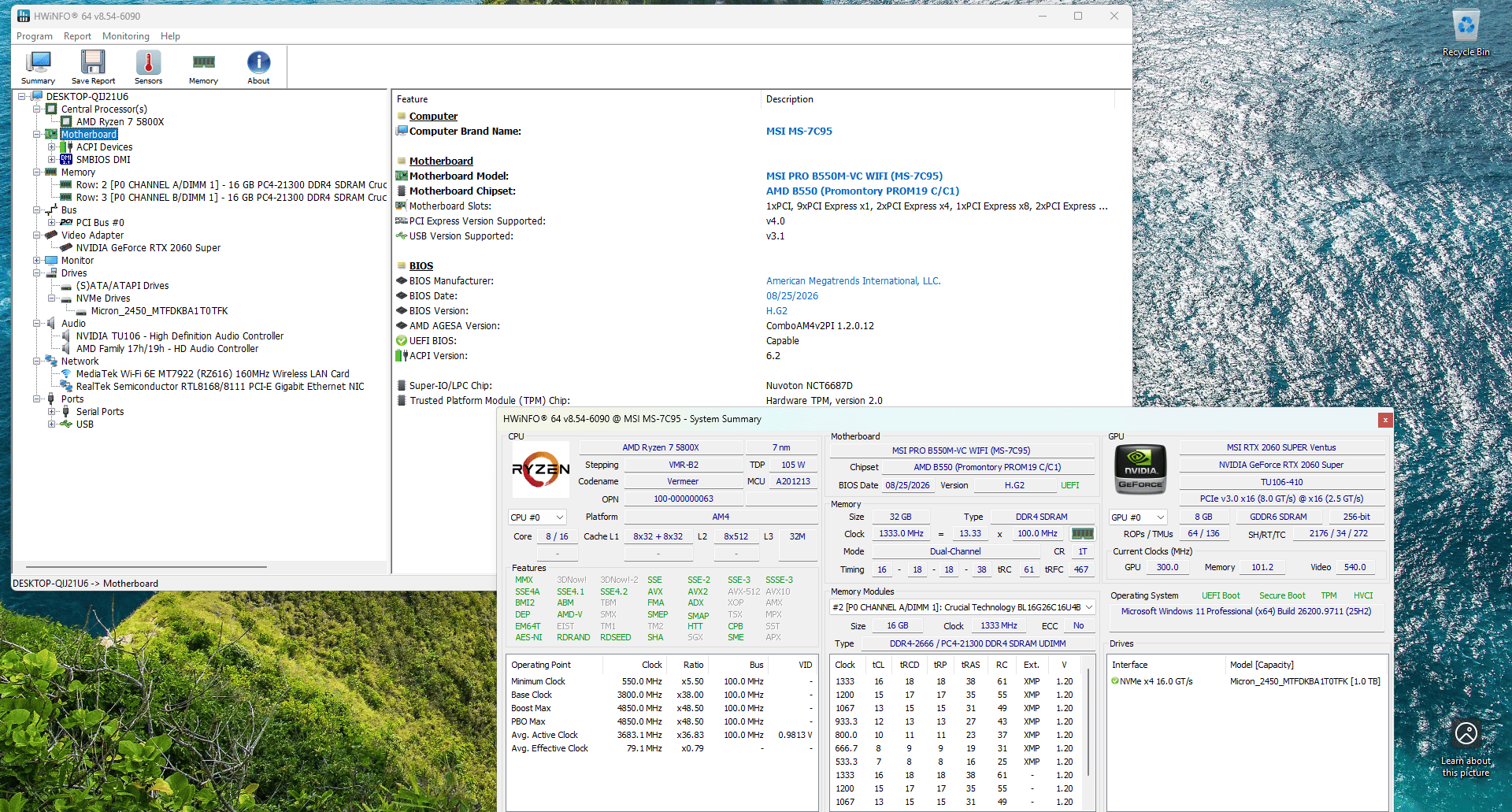1512x812 pixels.
Task: Click the AMD B550 chipset description link
Action: [x=862, y=191]
